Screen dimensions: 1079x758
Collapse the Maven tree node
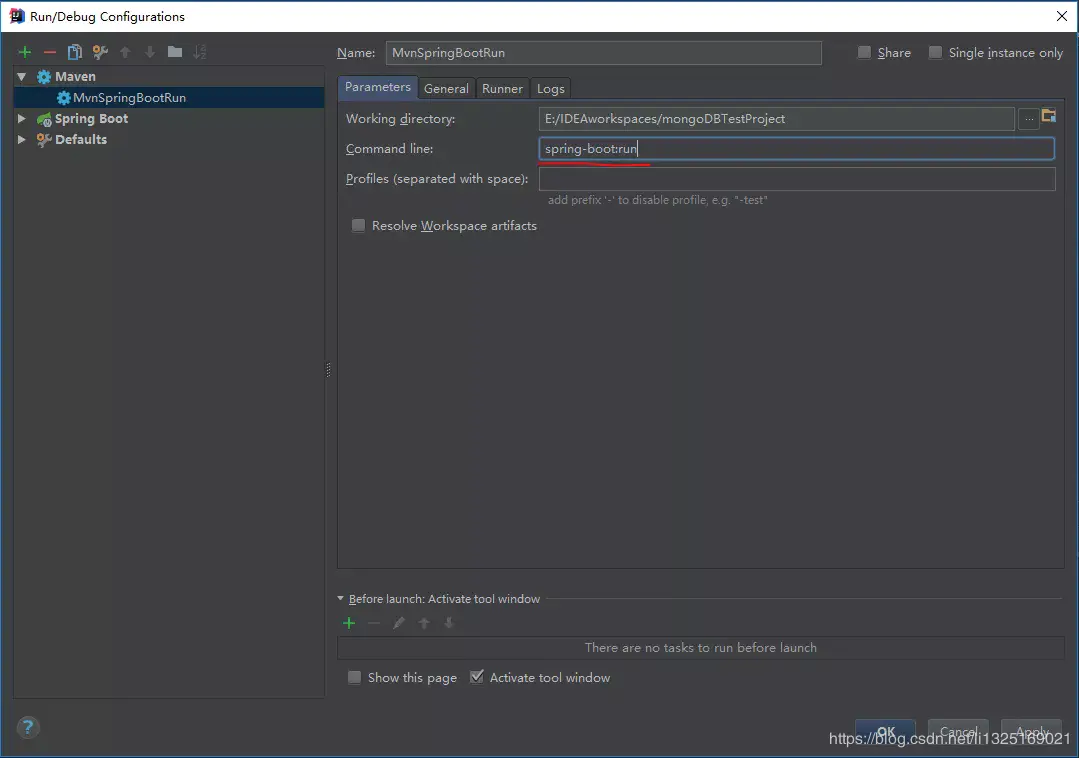pos(22,77)
